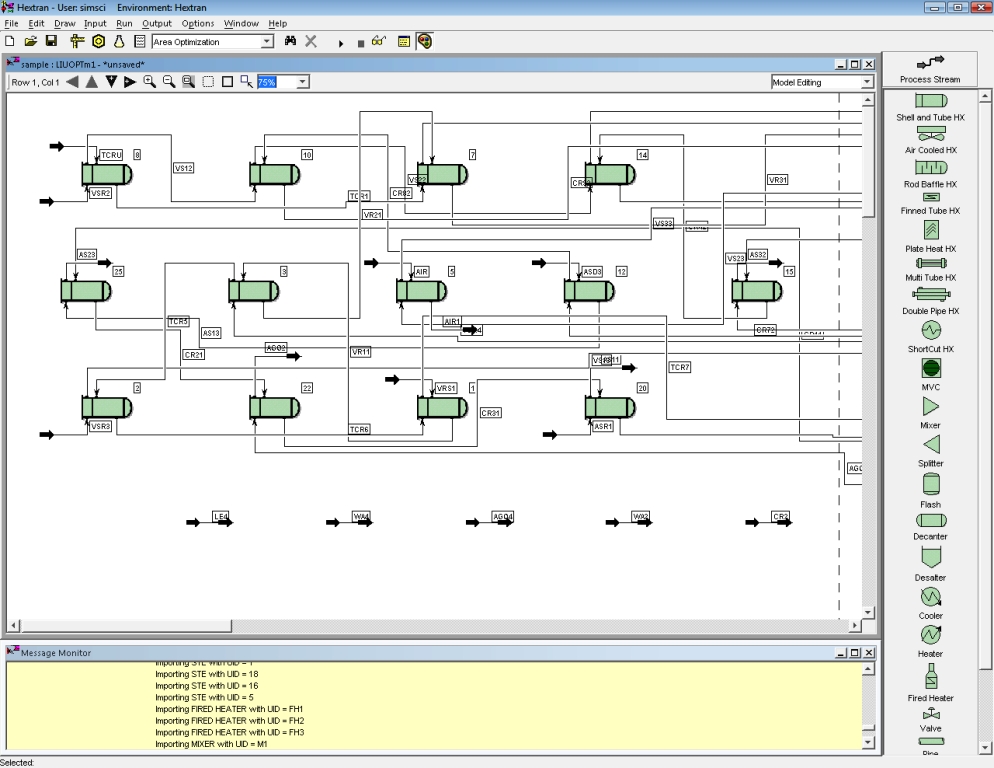The image size is (994, 768).
Task: Select the MVC unit icon
Action: [x=931, y=368]
